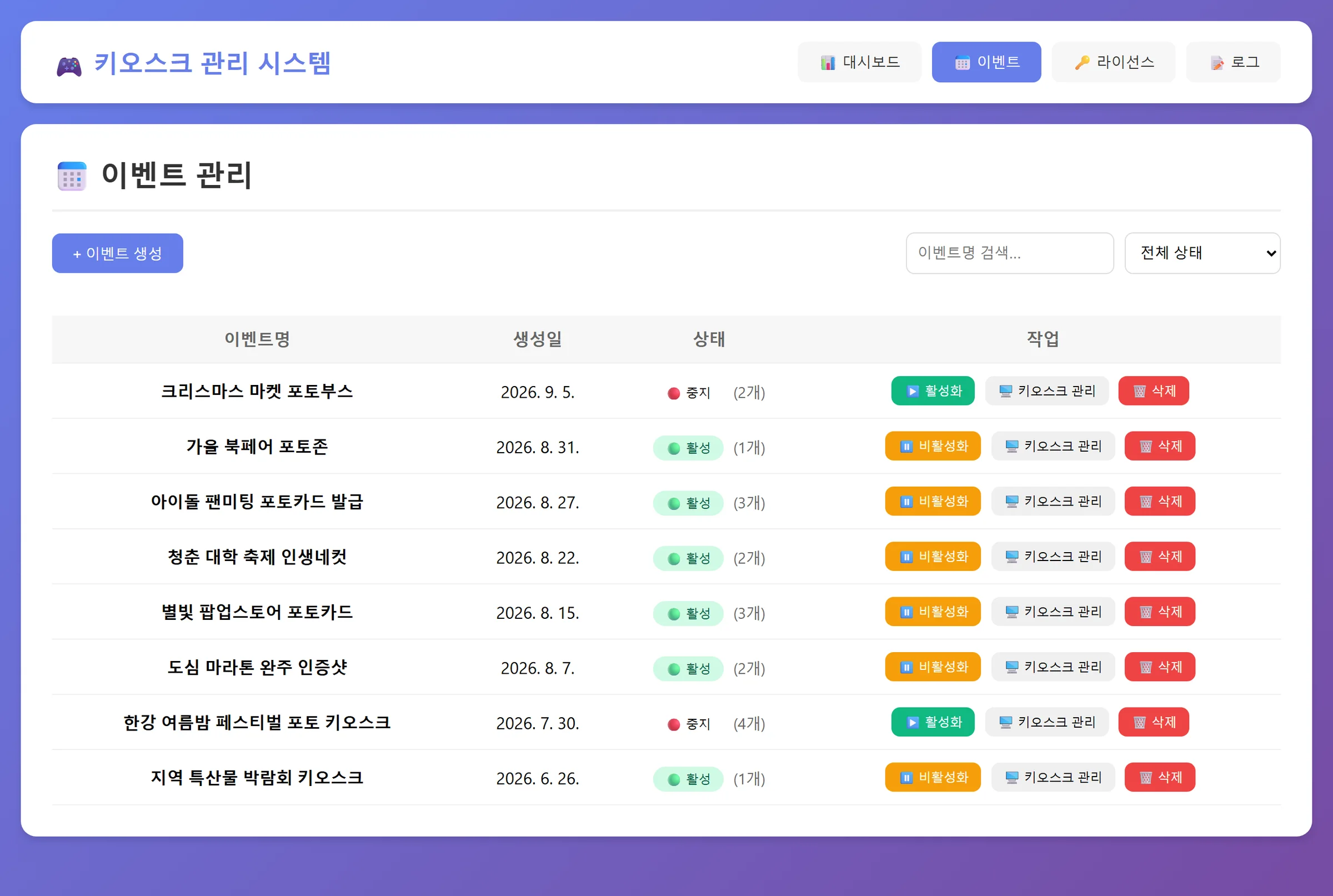
Task: Click the 생성일 column header
Action: pos(538,339)
